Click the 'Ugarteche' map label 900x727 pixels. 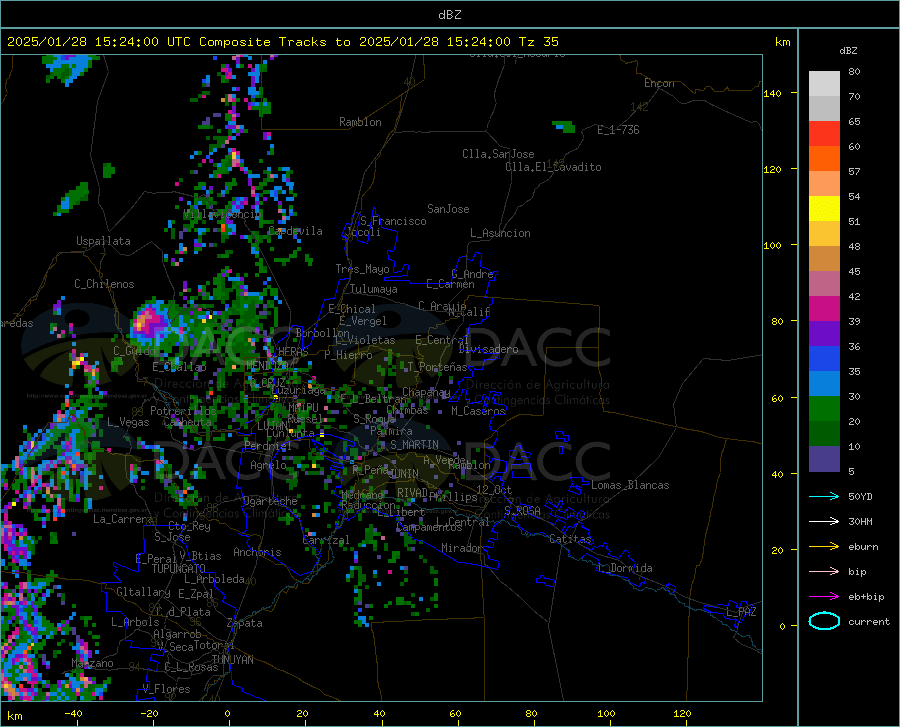click(270, 501)
